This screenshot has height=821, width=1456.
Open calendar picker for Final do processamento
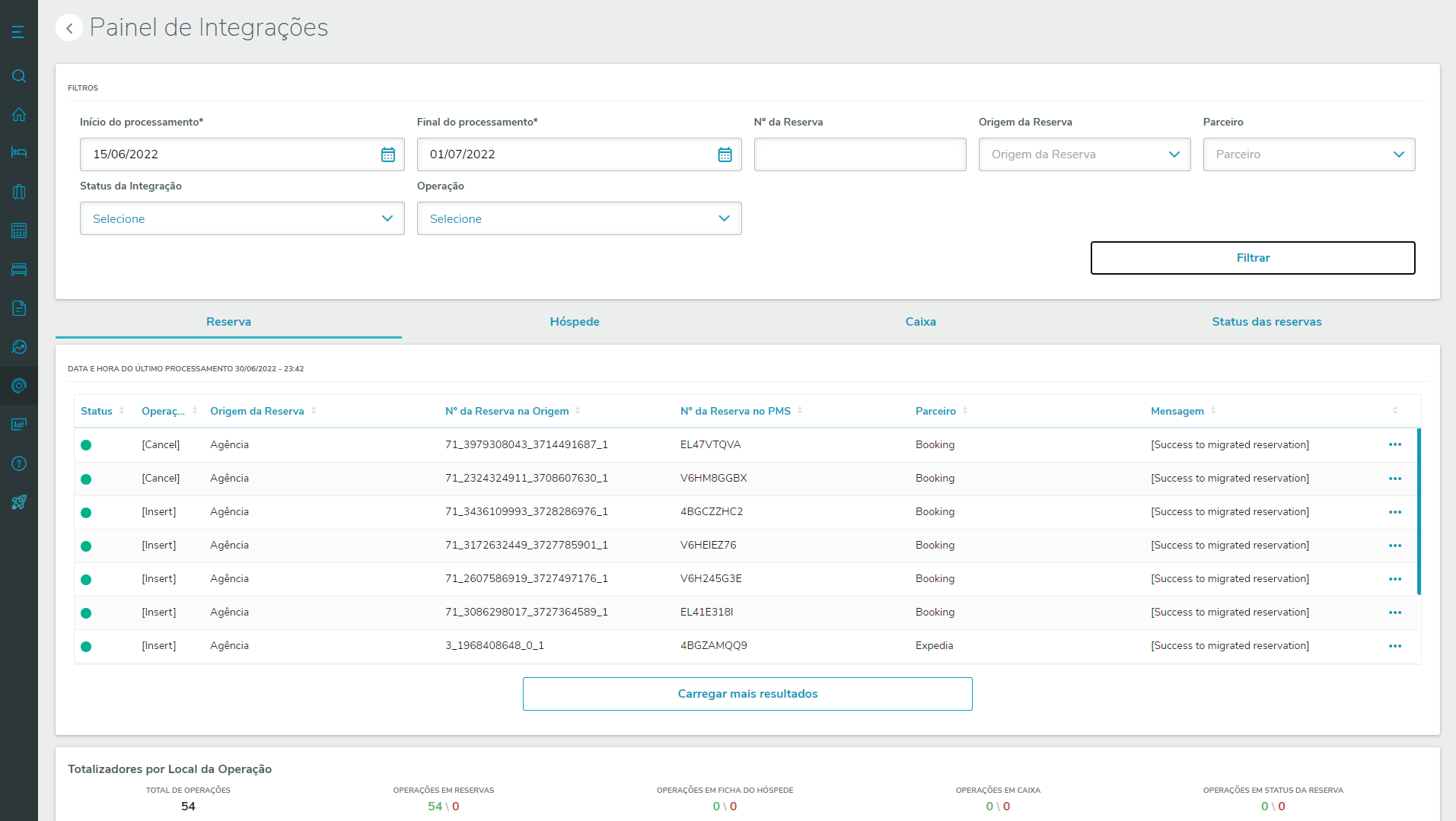pos(725,154)
